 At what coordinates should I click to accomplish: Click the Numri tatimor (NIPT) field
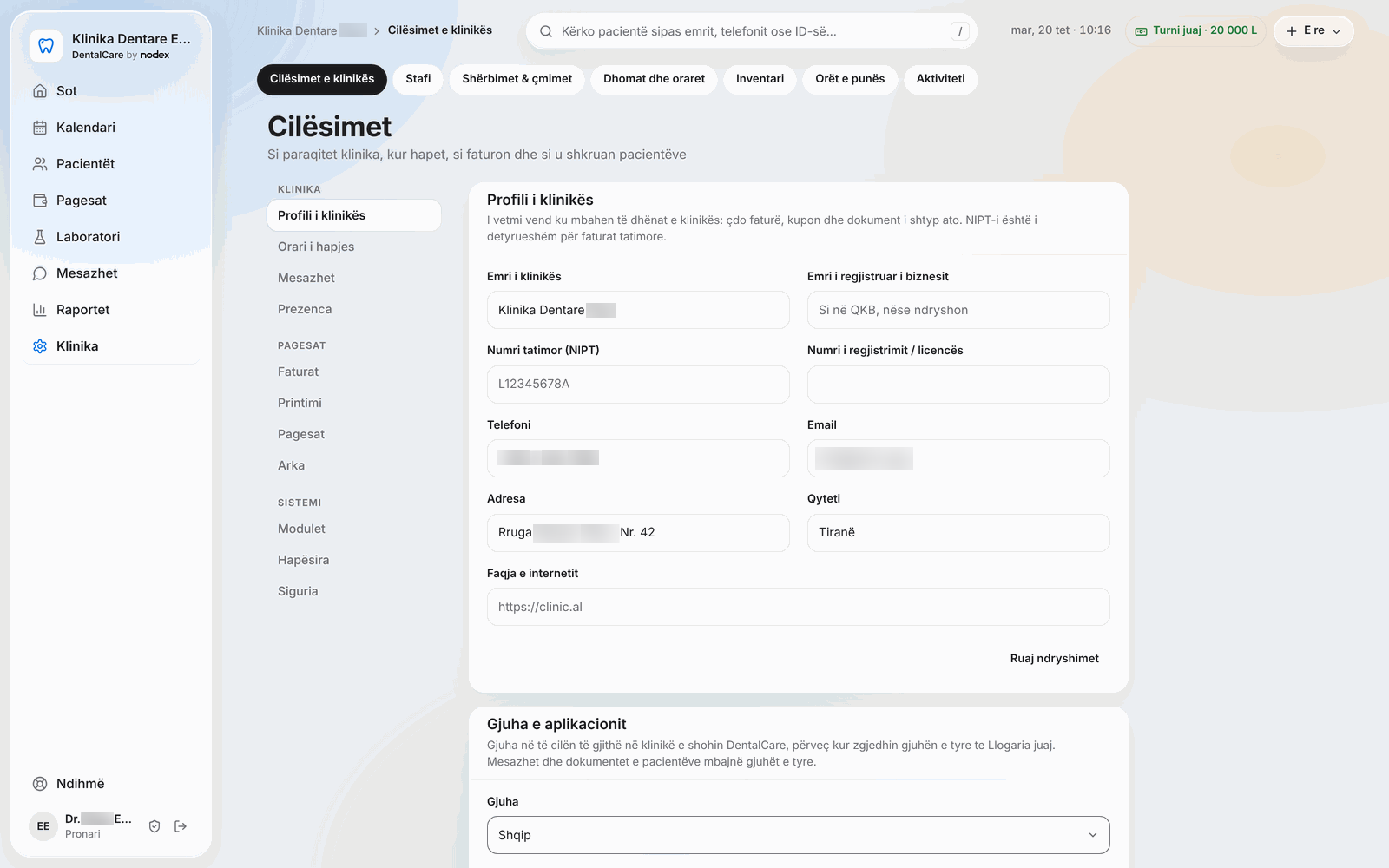pos(638,385)
